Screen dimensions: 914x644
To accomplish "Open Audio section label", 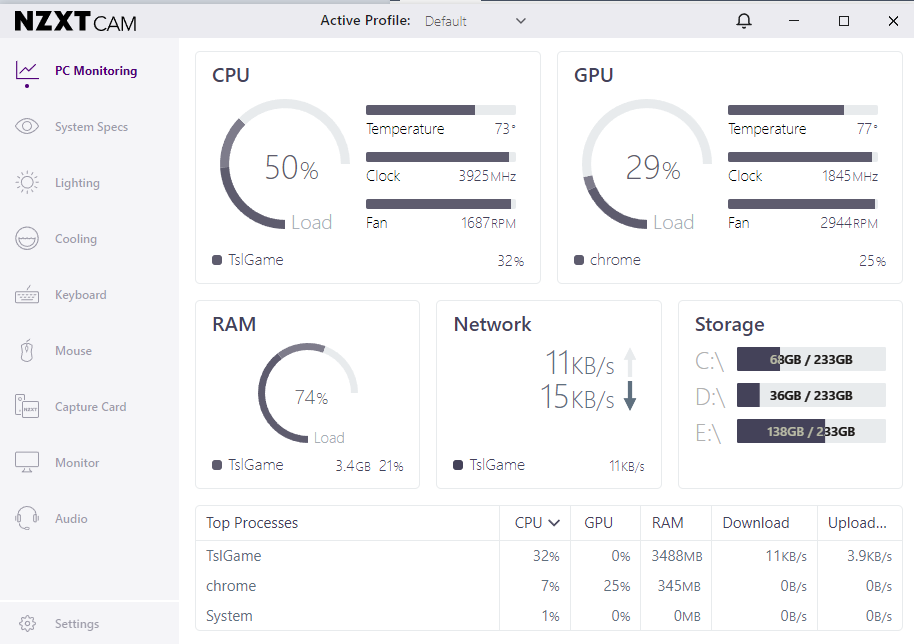I will [71, 519].
